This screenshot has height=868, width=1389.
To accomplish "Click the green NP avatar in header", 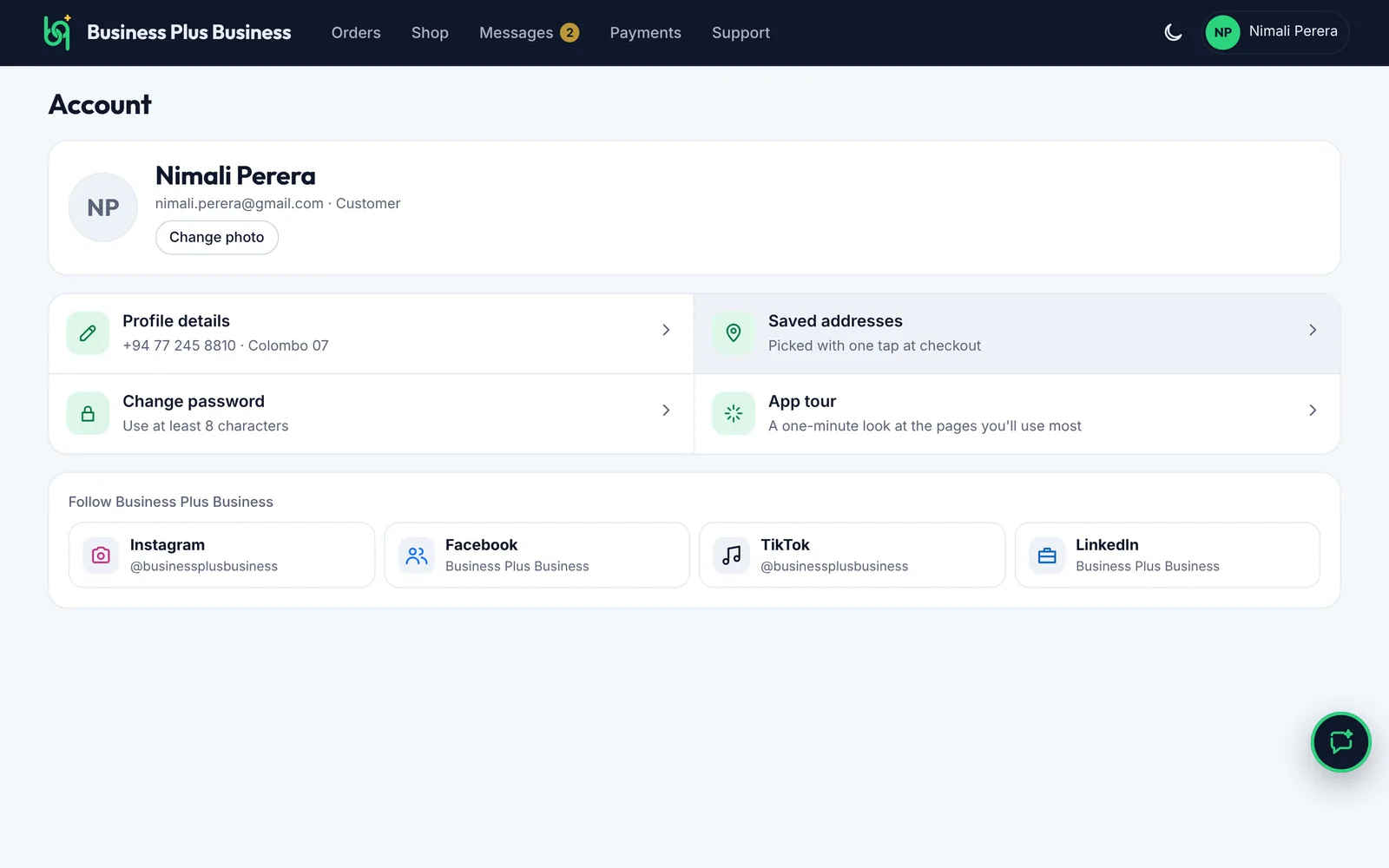I will (x=1222, y=33).
